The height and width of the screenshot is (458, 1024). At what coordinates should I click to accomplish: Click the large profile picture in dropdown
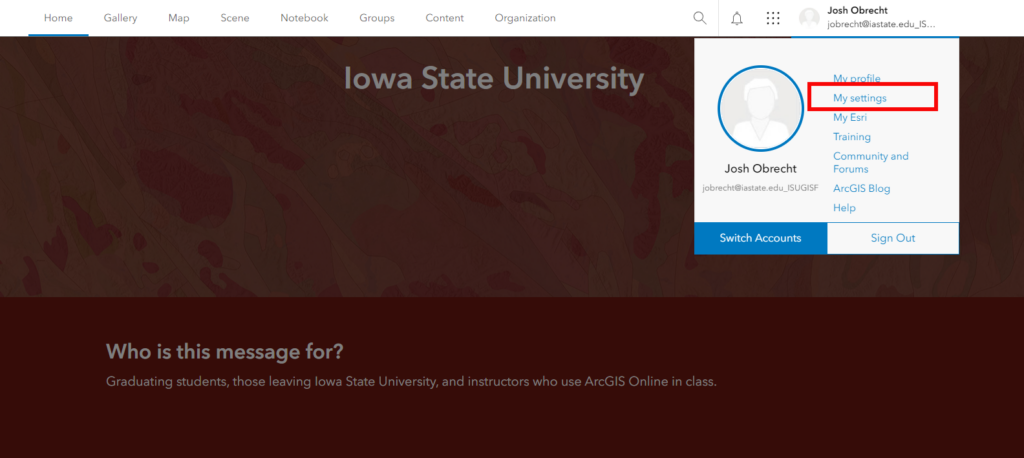[x=761, y=108]
